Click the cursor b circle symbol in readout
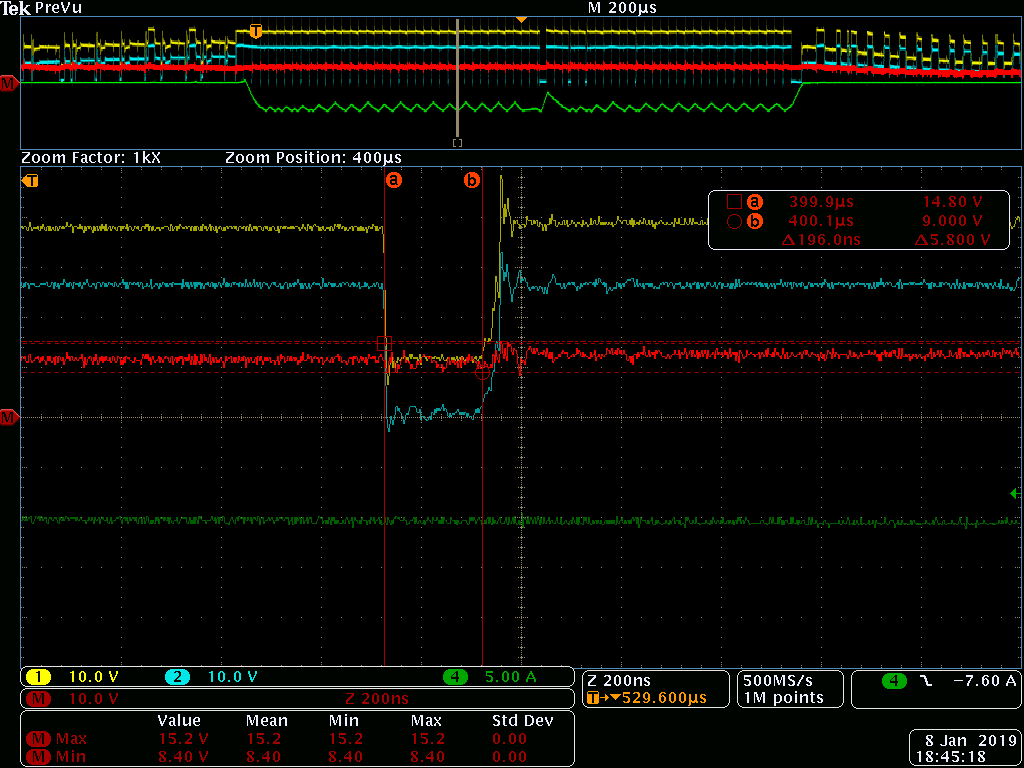Viewport: 1024px width, 768px height. (x=734, y=221)
